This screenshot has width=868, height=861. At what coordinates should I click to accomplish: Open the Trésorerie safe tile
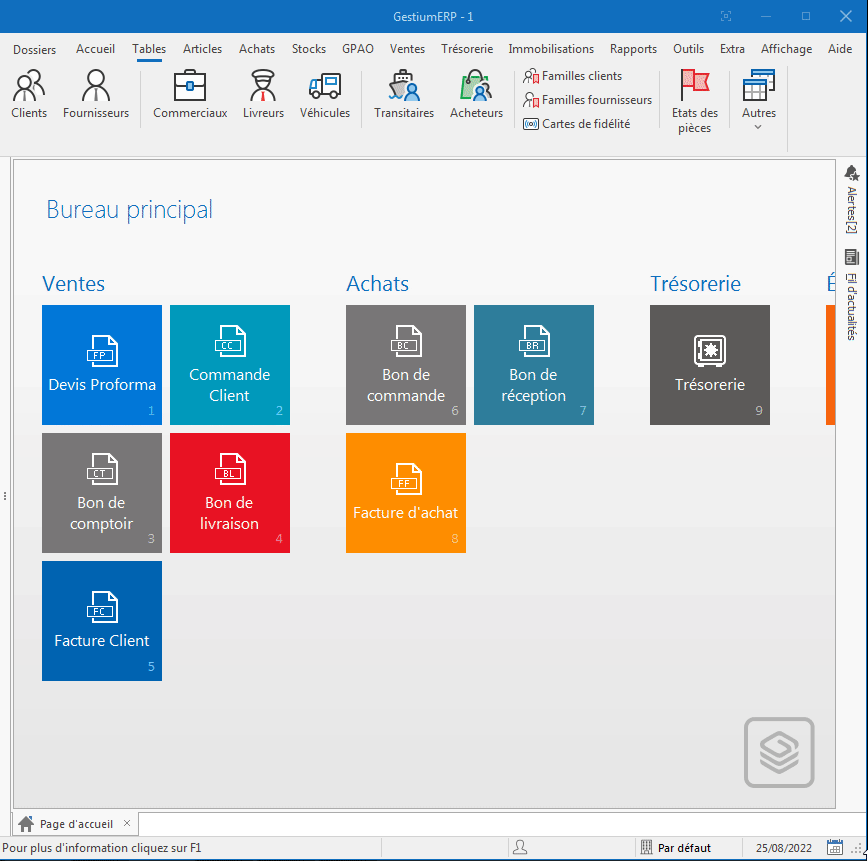710,365
